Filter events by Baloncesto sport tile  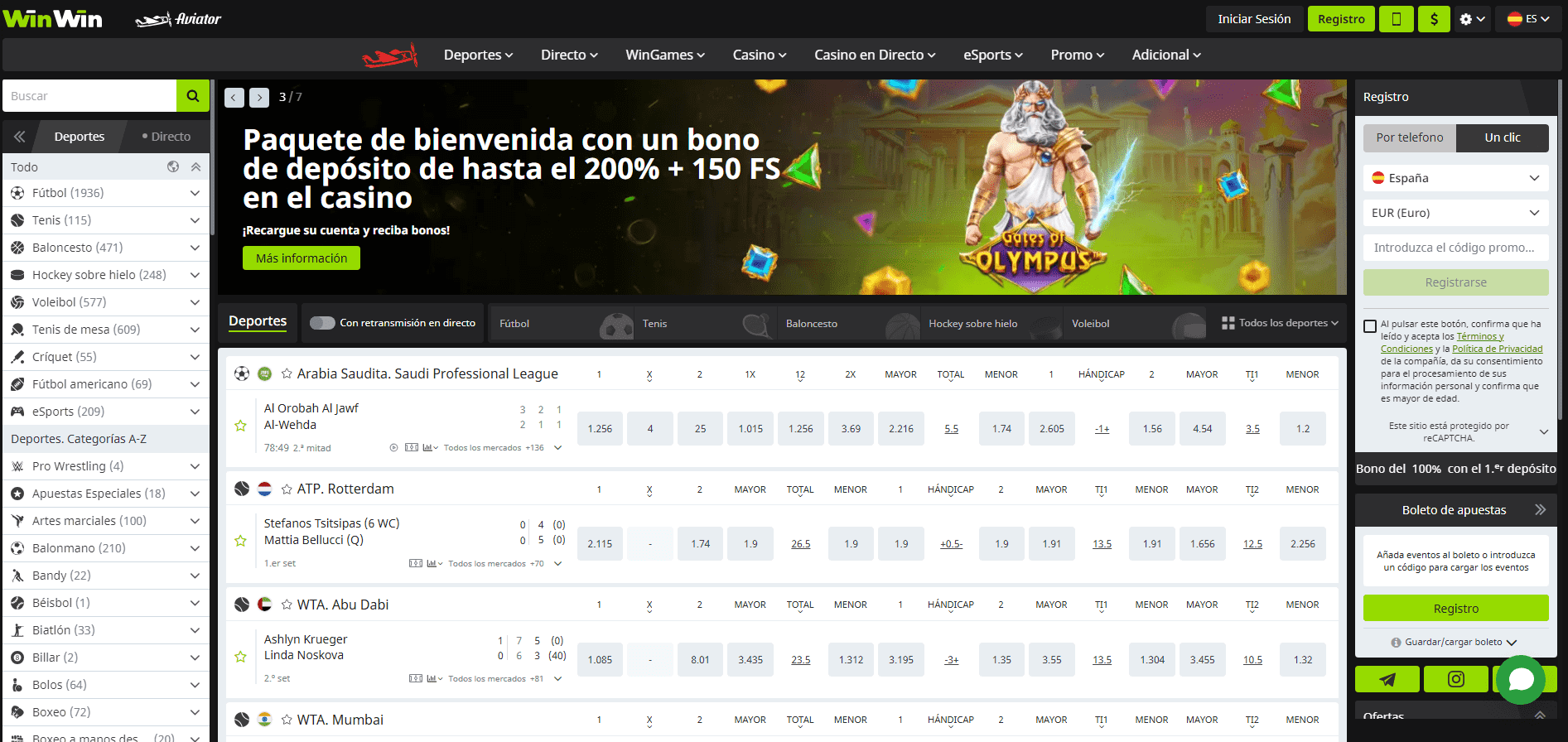coord(849,324)
